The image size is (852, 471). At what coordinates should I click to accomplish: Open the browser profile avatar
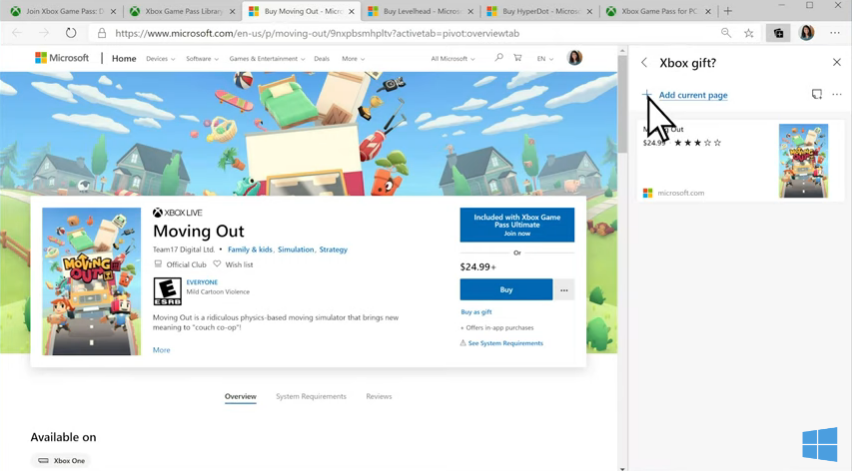click(806, 33)
